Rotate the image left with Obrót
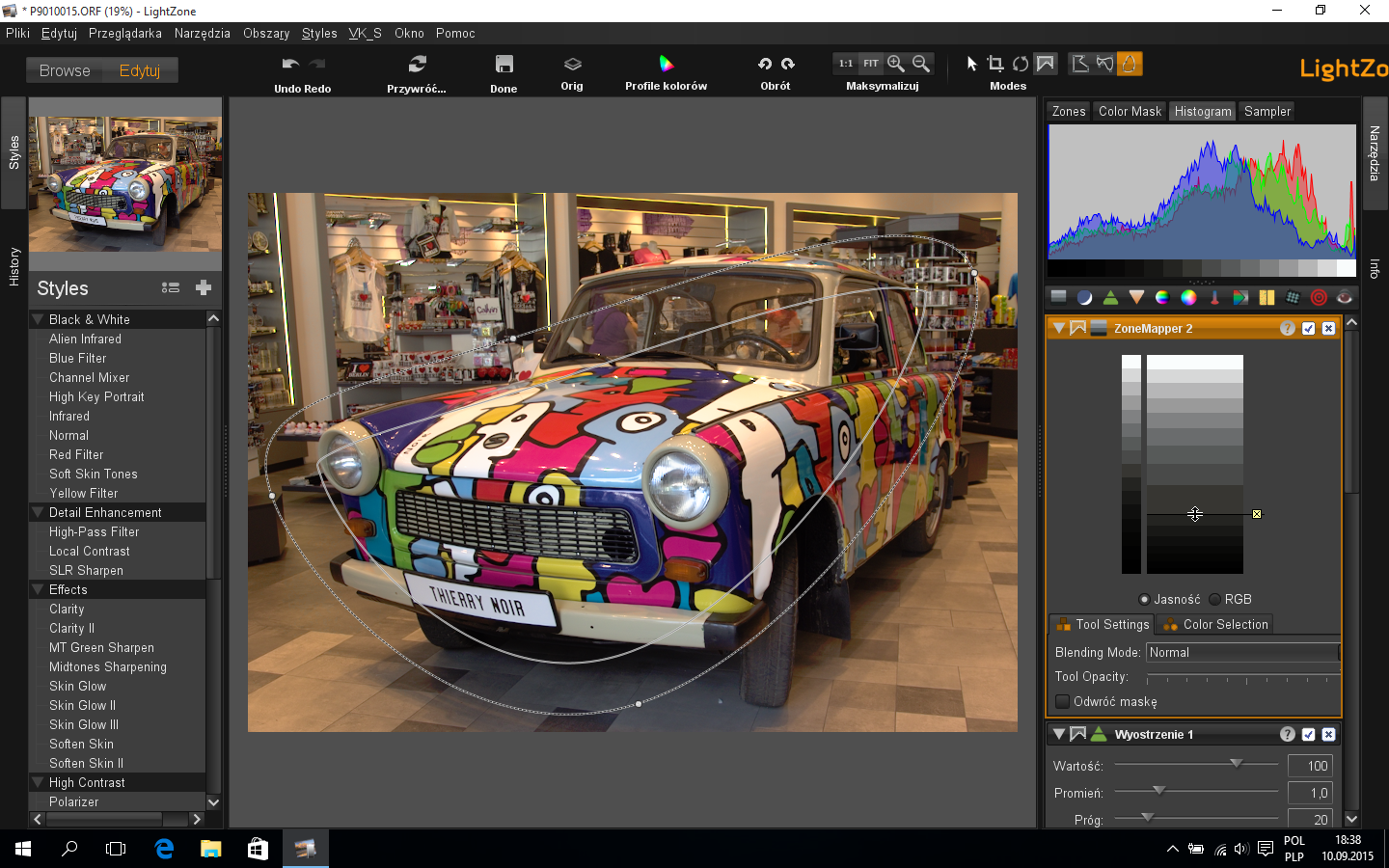This screenshot has height=868, width=1389. 764,64
